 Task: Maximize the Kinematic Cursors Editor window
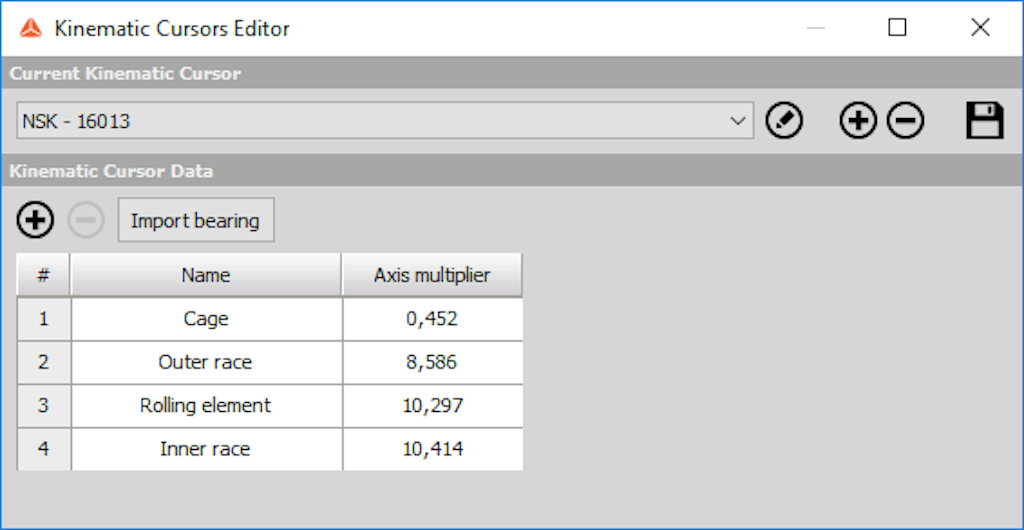click(897, 27)
